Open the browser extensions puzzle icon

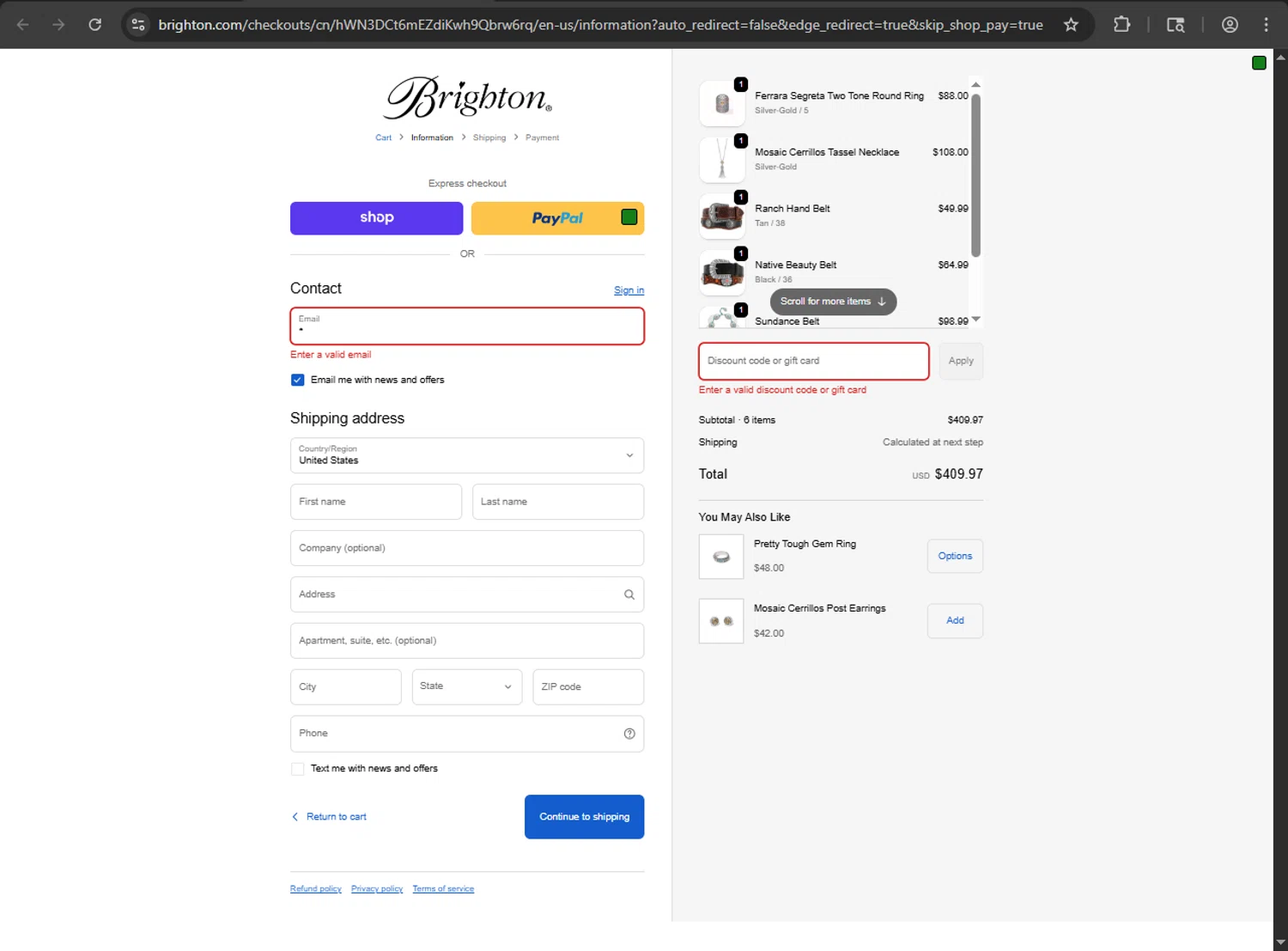[x=1121, y=25]
